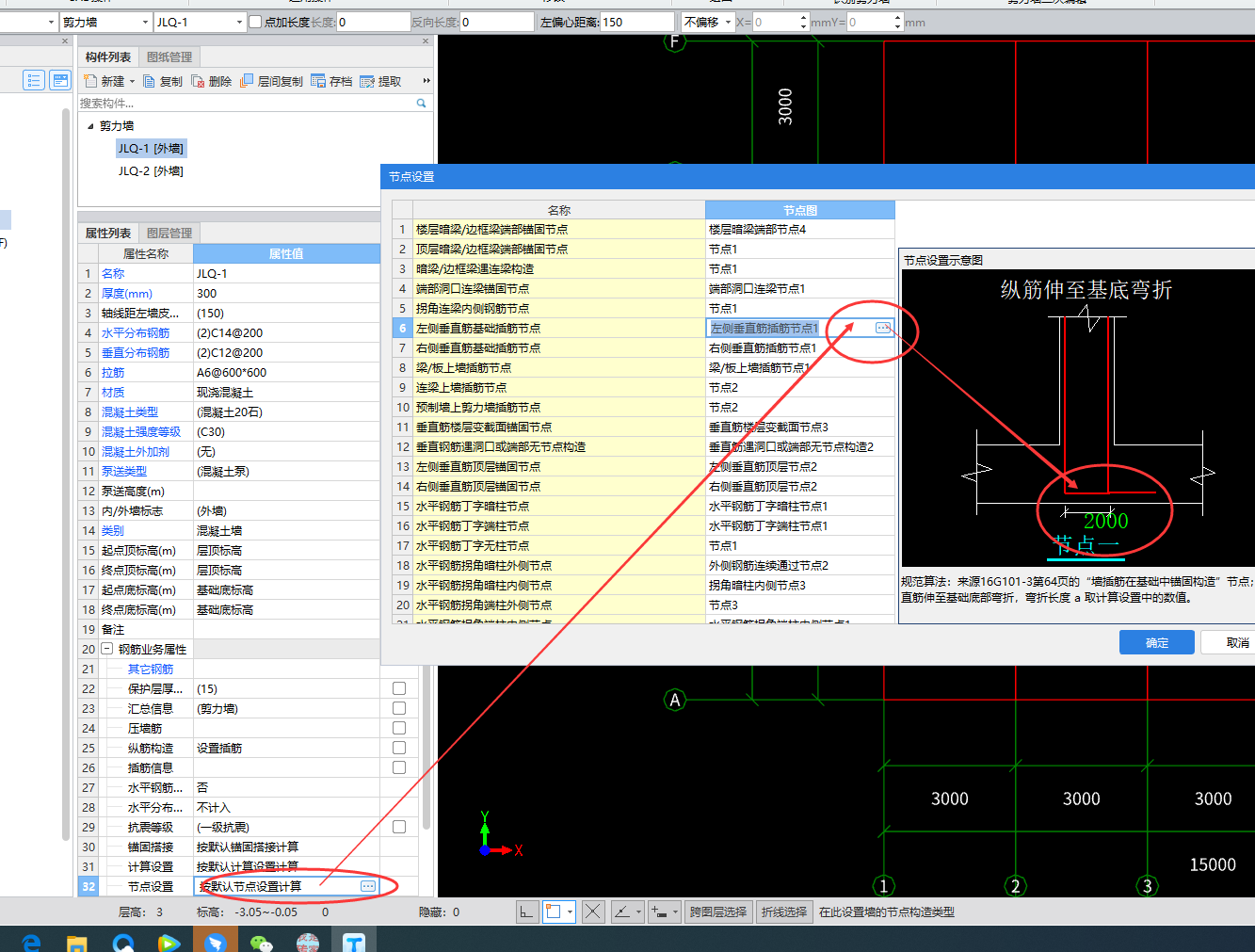Click the 新建 new component icon
Viewport: 1255px width, 952px height.
click(90, 81)
